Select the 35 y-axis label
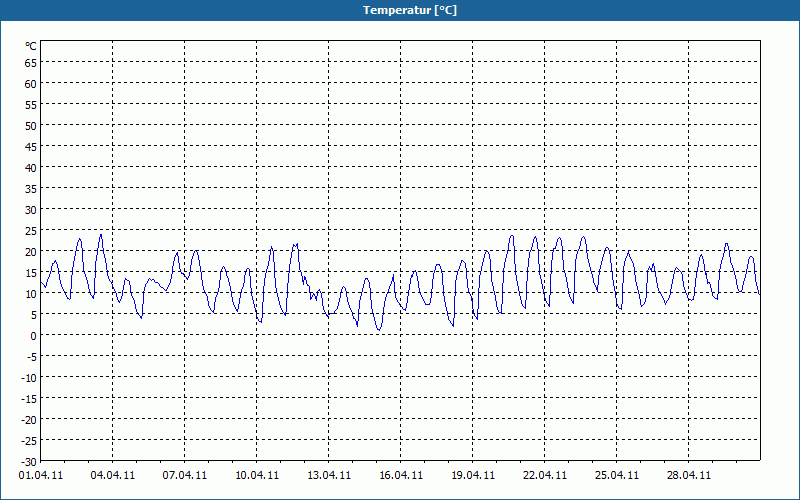 (x=31, y=189)
